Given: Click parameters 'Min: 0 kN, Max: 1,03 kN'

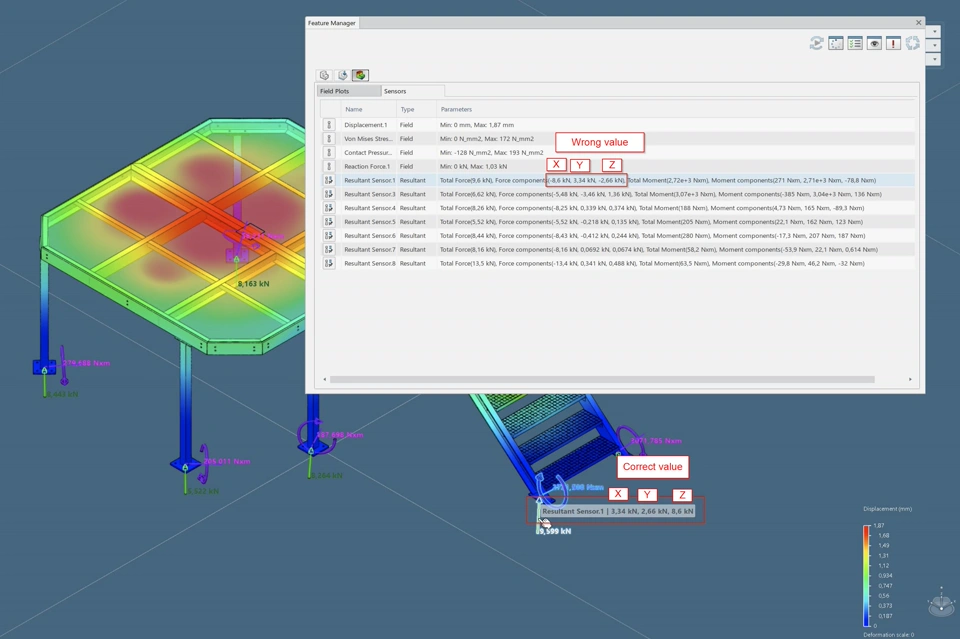Looking at the screenshot, I should [x=473, y=166].
